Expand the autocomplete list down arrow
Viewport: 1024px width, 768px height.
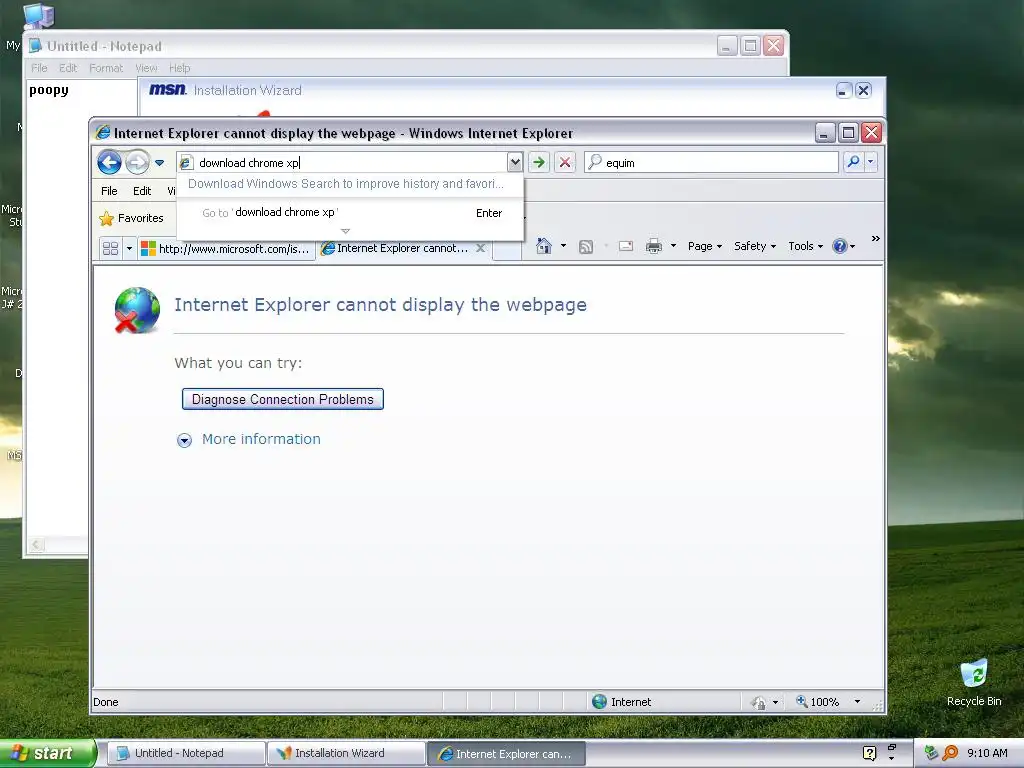pyautogui.click(x=345, y=231)
